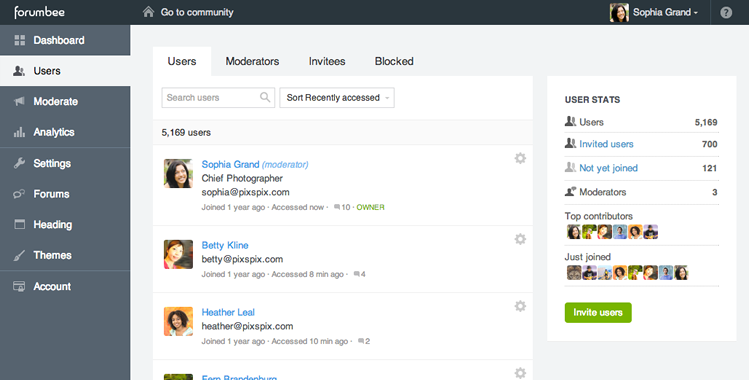Screen dimensions: 749x380
Task: Click the Search users input field
Action: [218, 97]
